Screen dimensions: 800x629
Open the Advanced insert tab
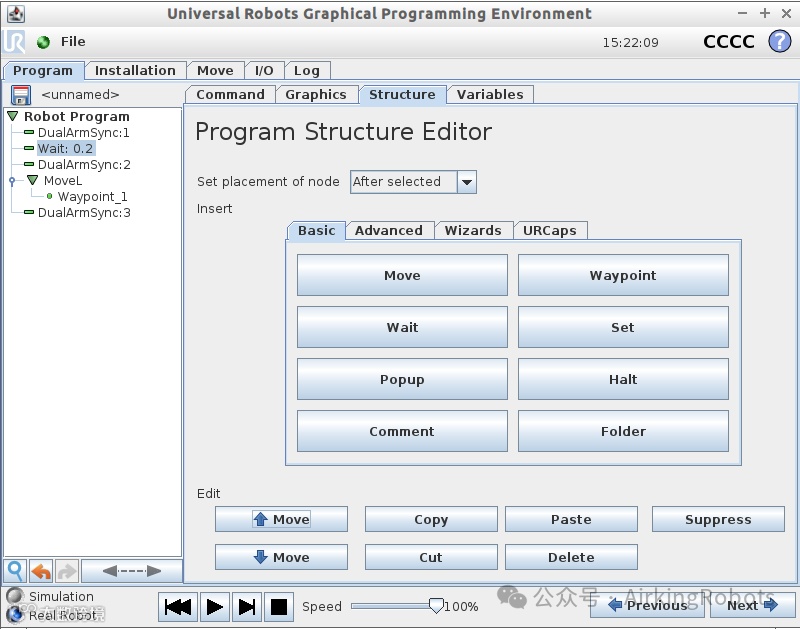coord(389,230)
